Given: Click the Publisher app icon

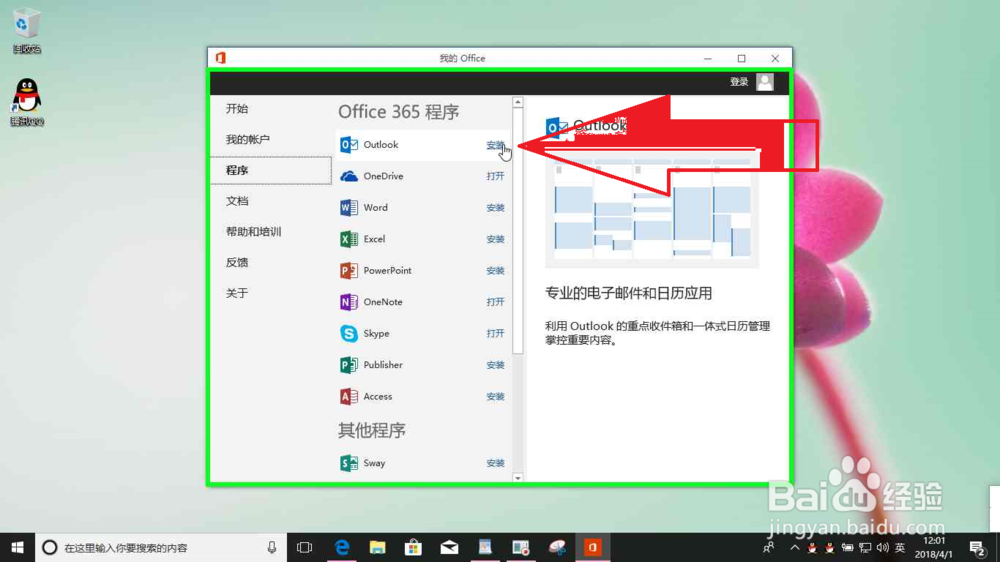Looking at the screenshot, I should (349, 365).
